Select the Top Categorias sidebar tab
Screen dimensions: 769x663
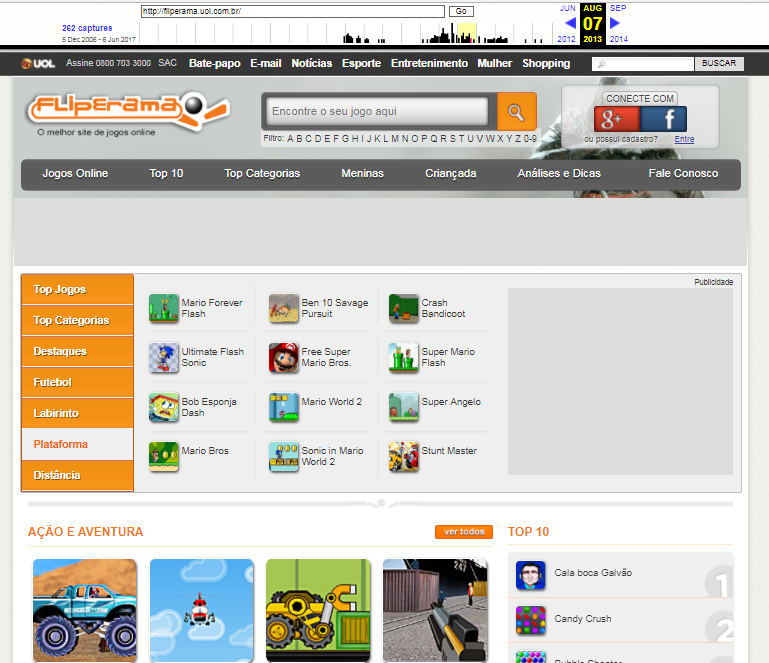click(x=77, y=320)
